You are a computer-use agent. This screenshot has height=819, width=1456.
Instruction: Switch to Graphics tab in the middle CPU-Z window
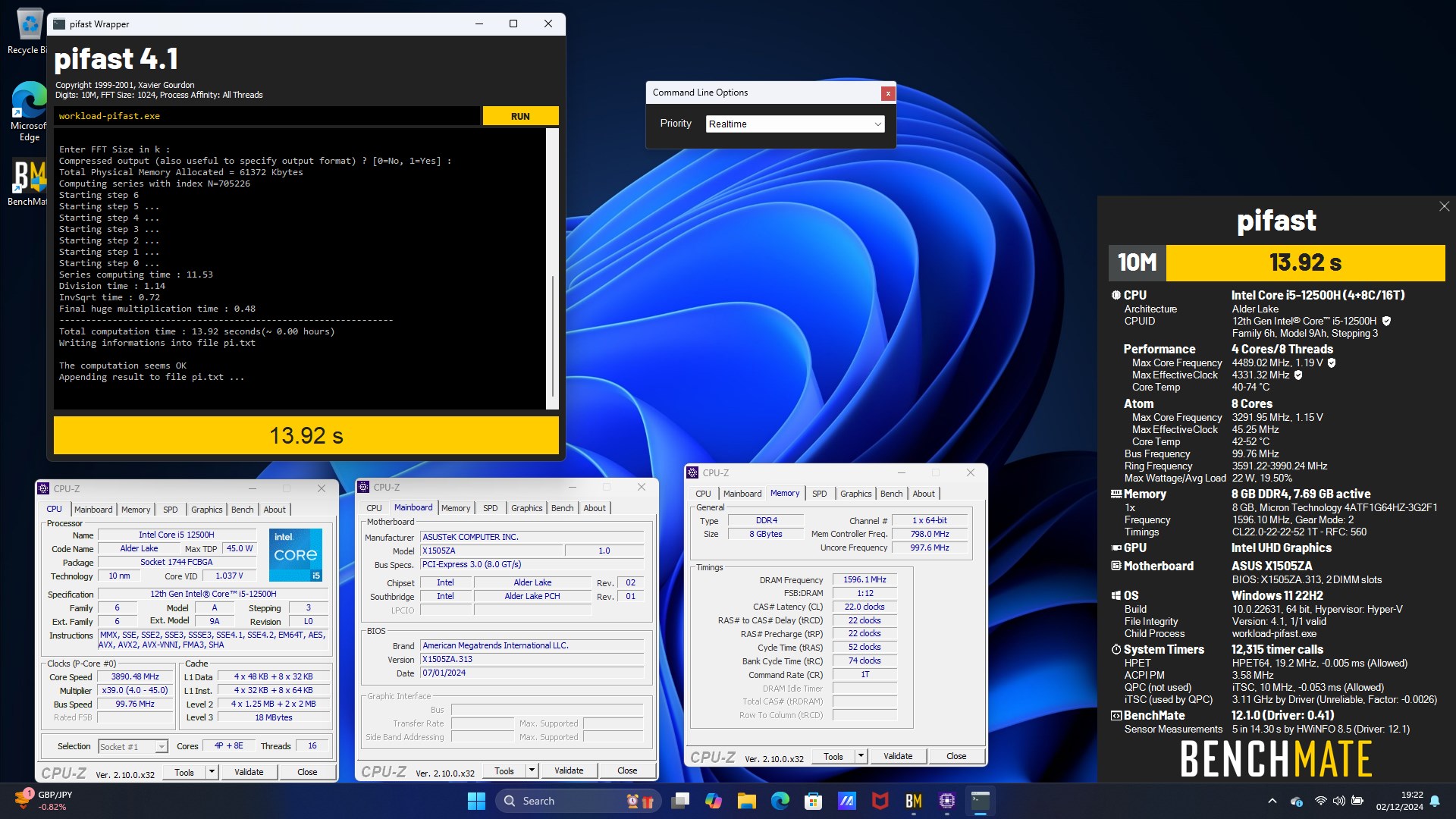[527, 508]
